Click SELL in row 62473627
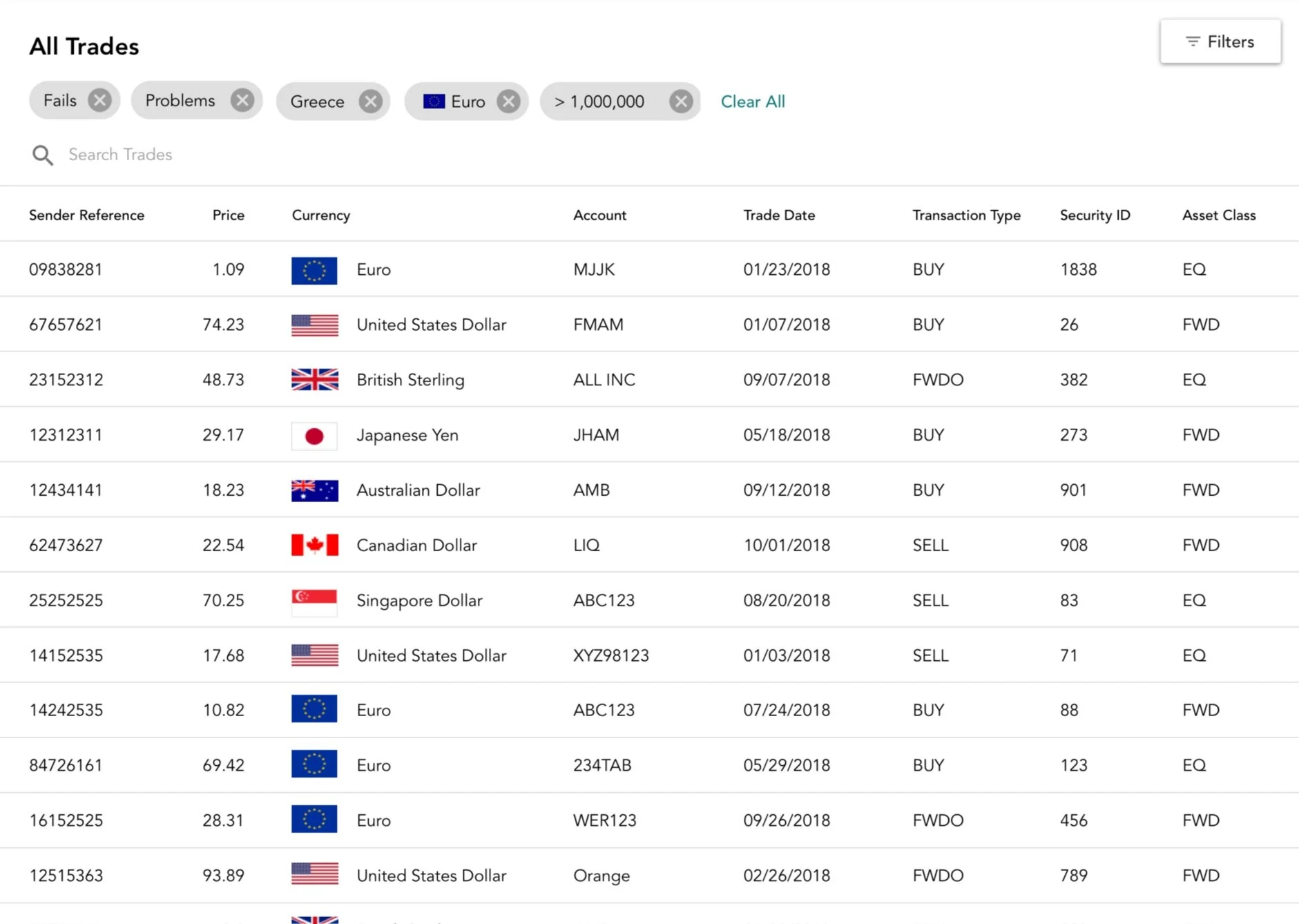Viewport: 1299px width, 924px height. (930, 546)
